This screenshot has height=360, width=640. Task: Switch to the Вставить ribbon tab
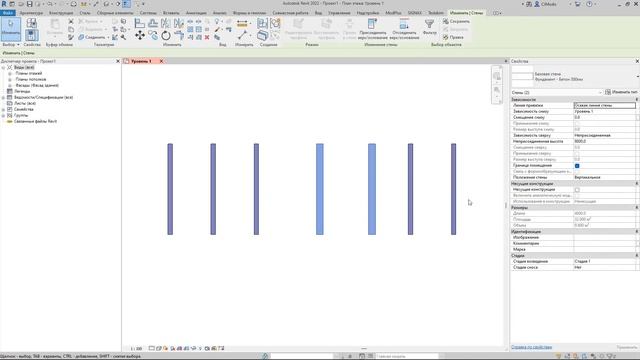pyautogui.click(x=171, y=13)
